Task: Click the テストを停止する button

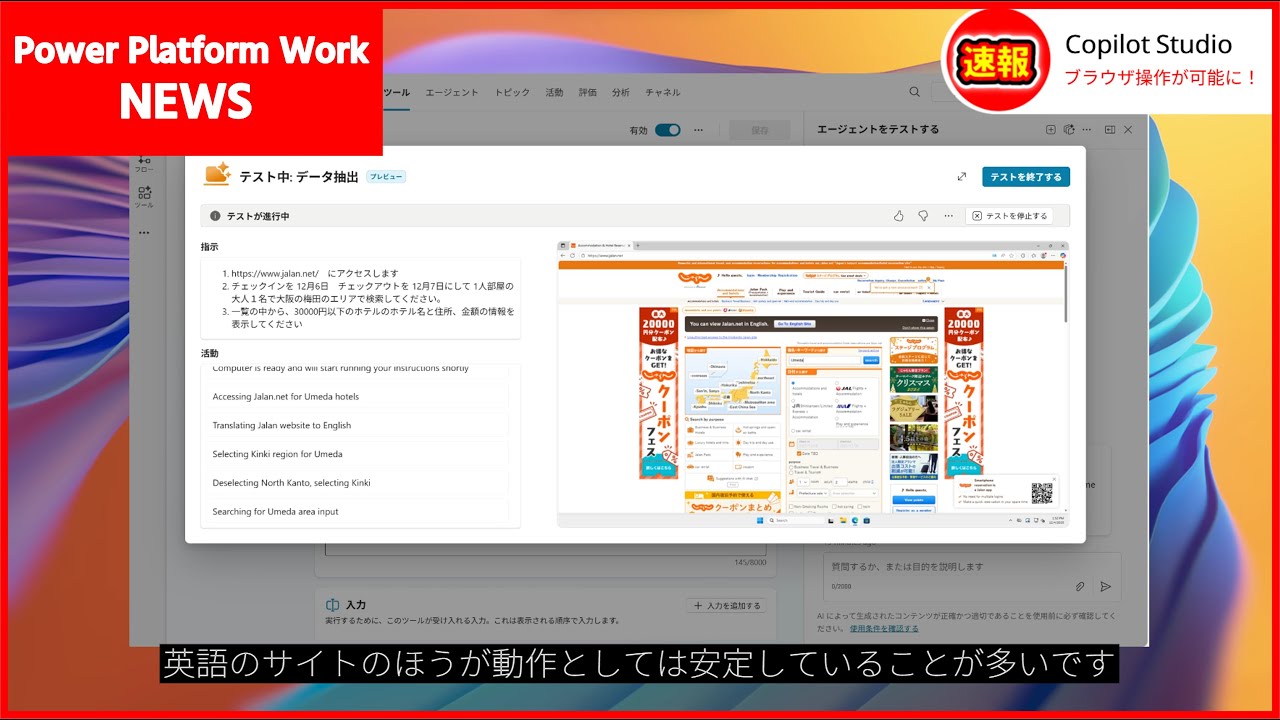Action: (1009, 216)
